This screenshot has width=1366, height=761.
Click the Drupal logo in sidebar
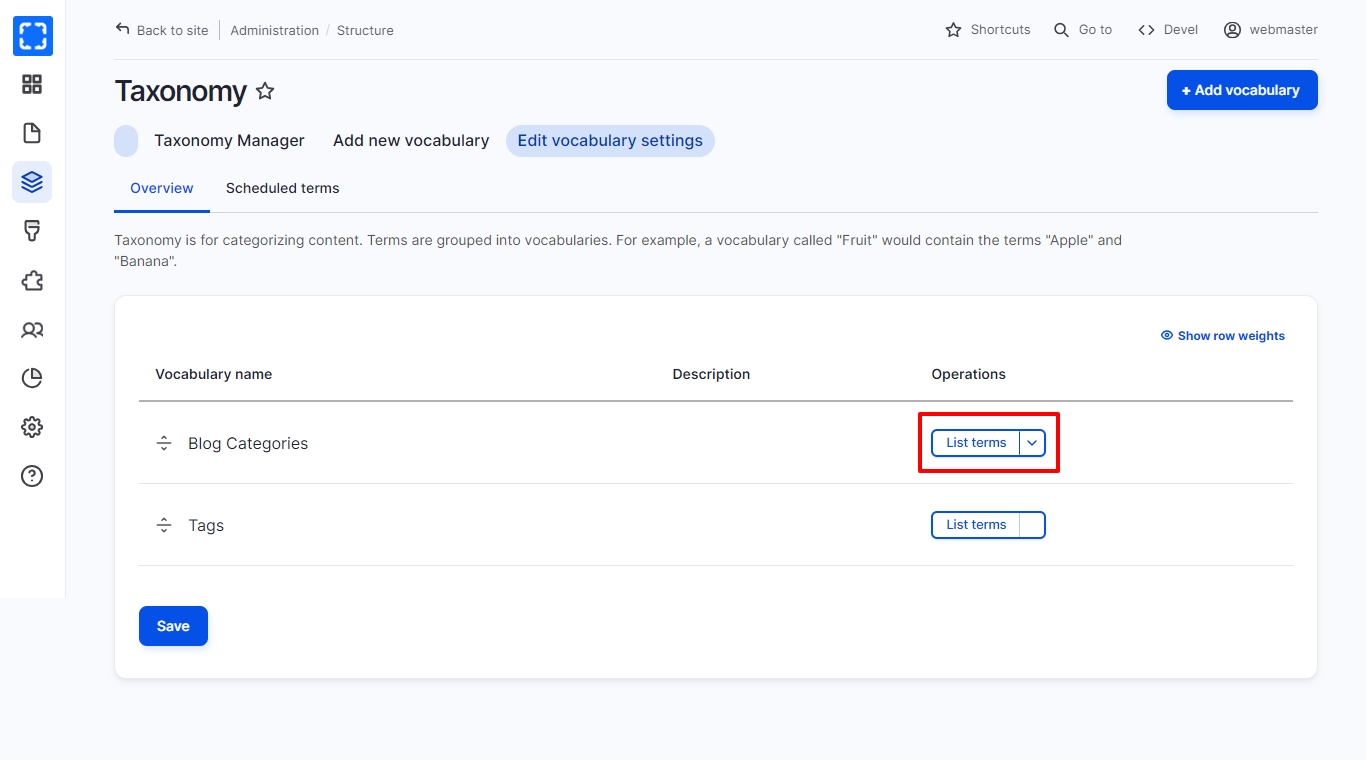32,36
